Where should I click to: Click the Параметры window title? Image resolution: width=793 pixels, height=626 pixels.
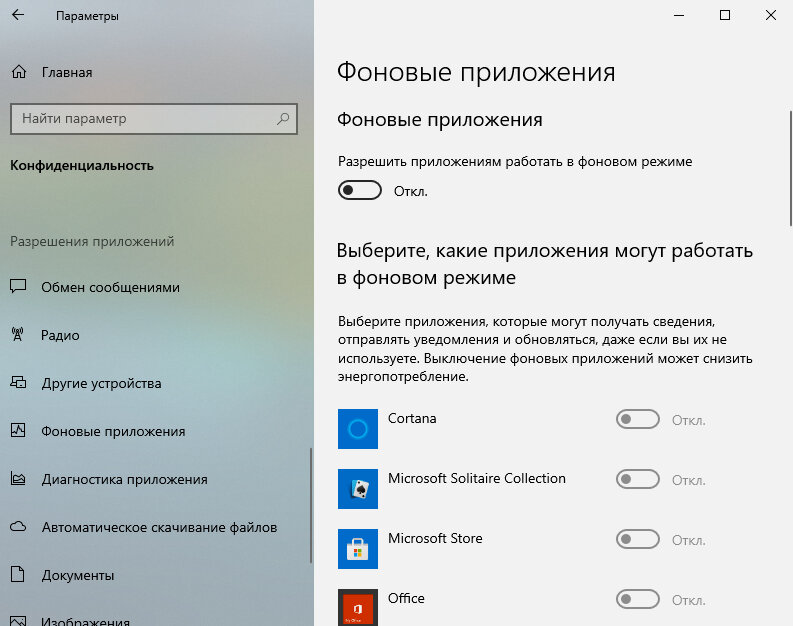87,16
